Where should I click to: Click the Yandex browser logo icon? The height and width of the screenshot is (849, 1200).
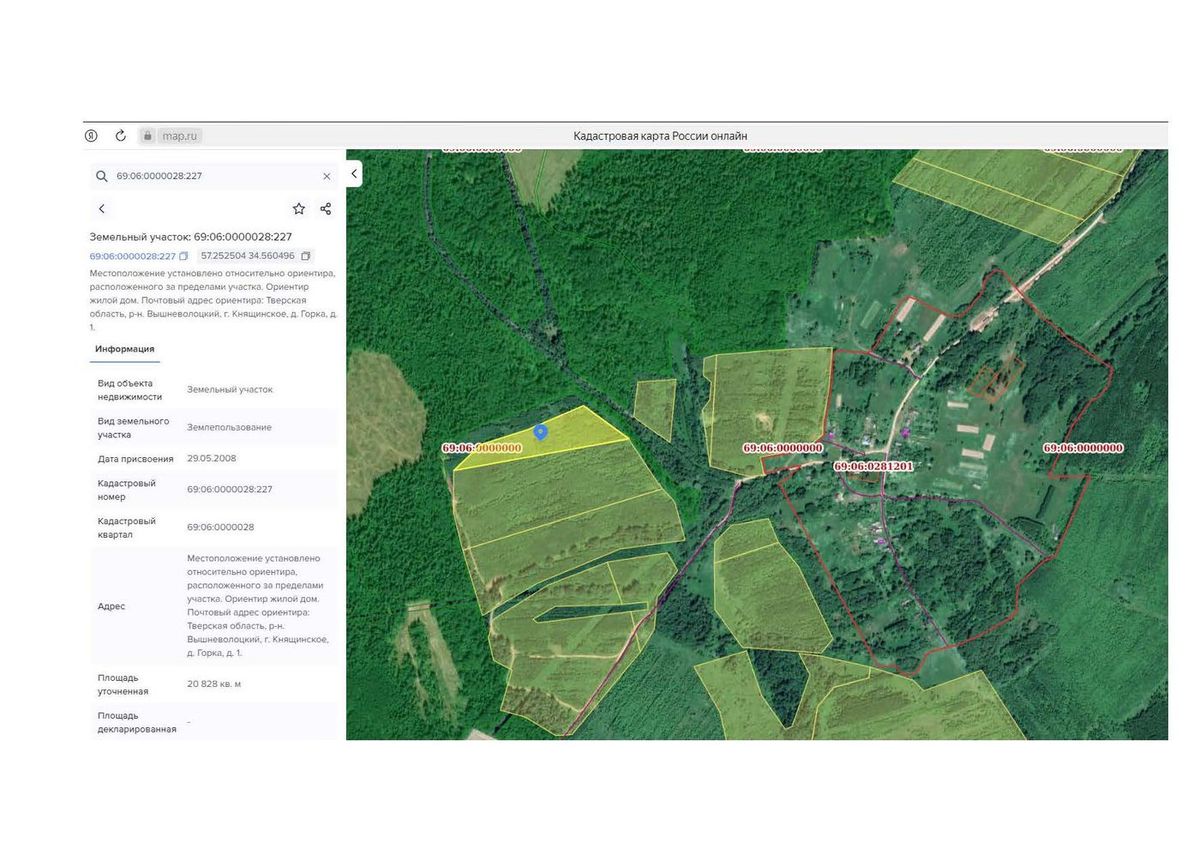[x=91, y=136]
